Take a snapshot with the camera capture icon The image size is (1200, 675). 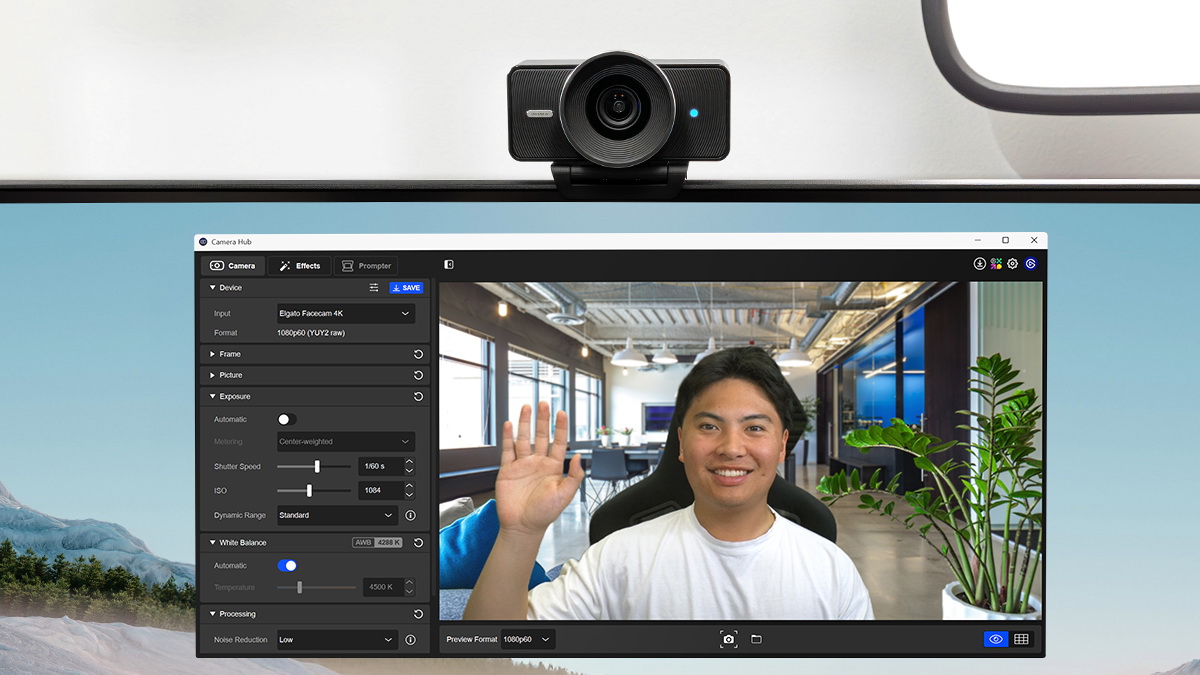pyautogui.click(x=729, y=639)
